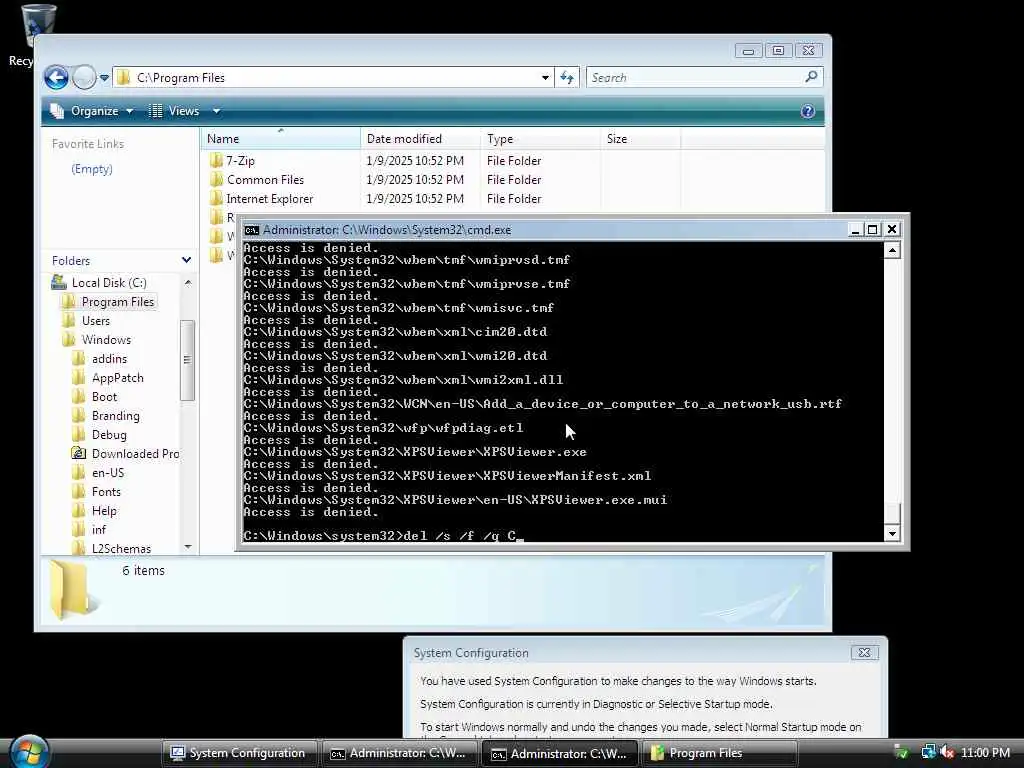Switch to Program Files taskbar button
The height and width of the screenshot is (768, 1024).
(720, 753)
